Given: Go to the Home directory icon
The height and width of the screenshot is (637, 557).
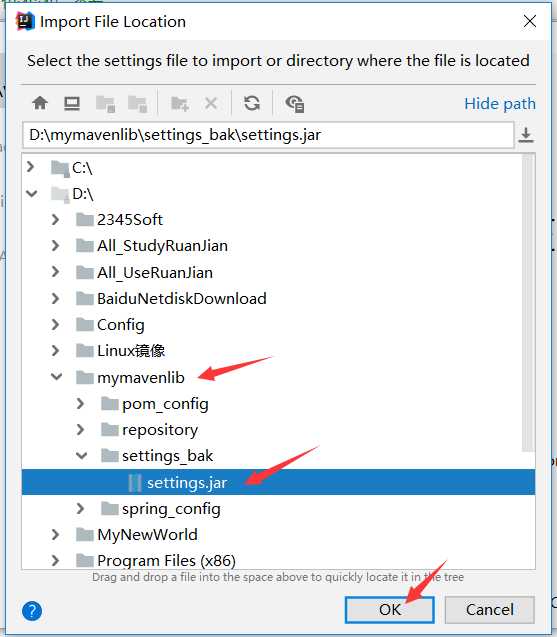Looking at the screenshot, I should pos(40,103).
